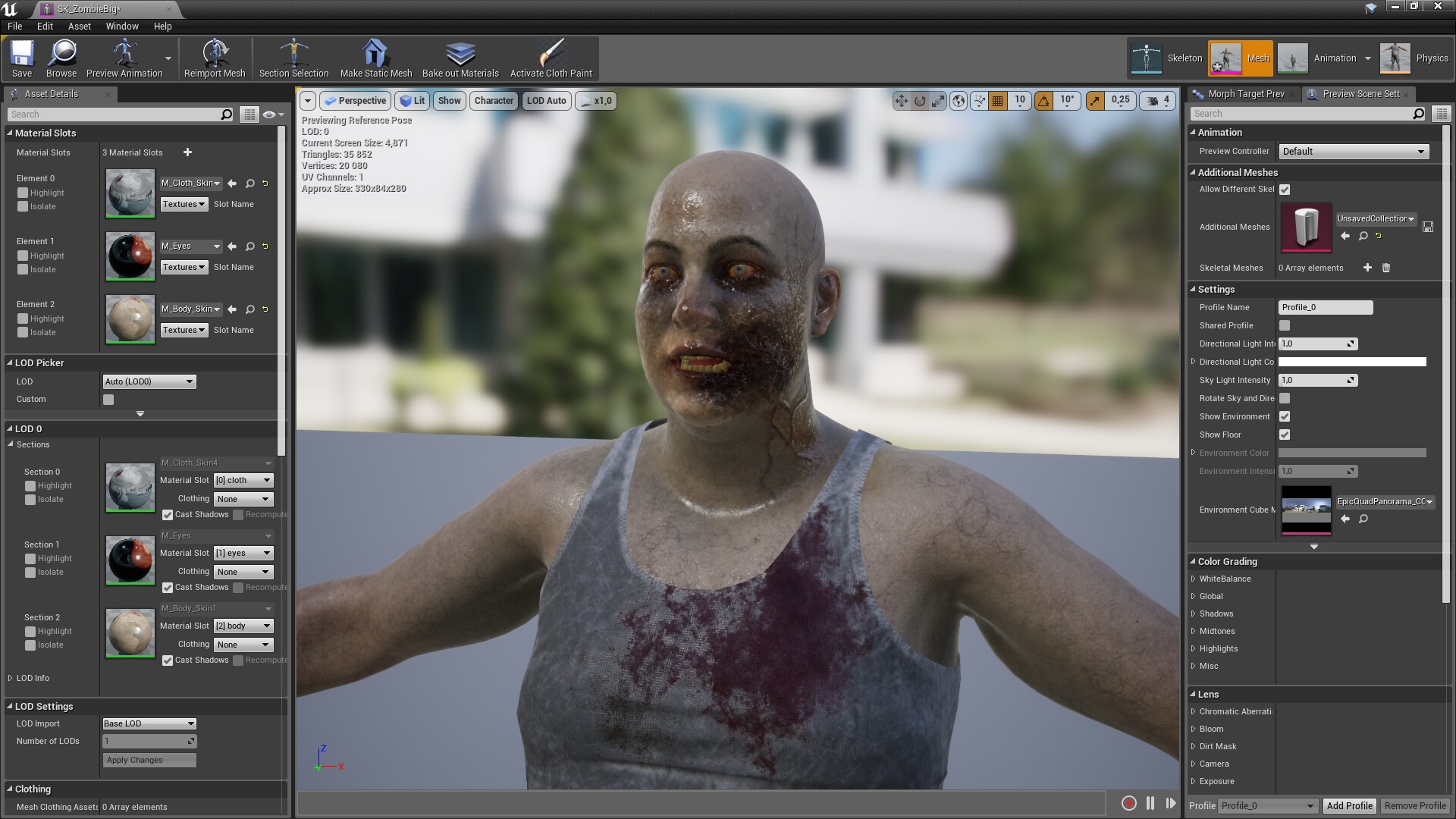The height and width of the screenshot is (819, 1456).
Task: Open the Asset menu
Action: 79,26
